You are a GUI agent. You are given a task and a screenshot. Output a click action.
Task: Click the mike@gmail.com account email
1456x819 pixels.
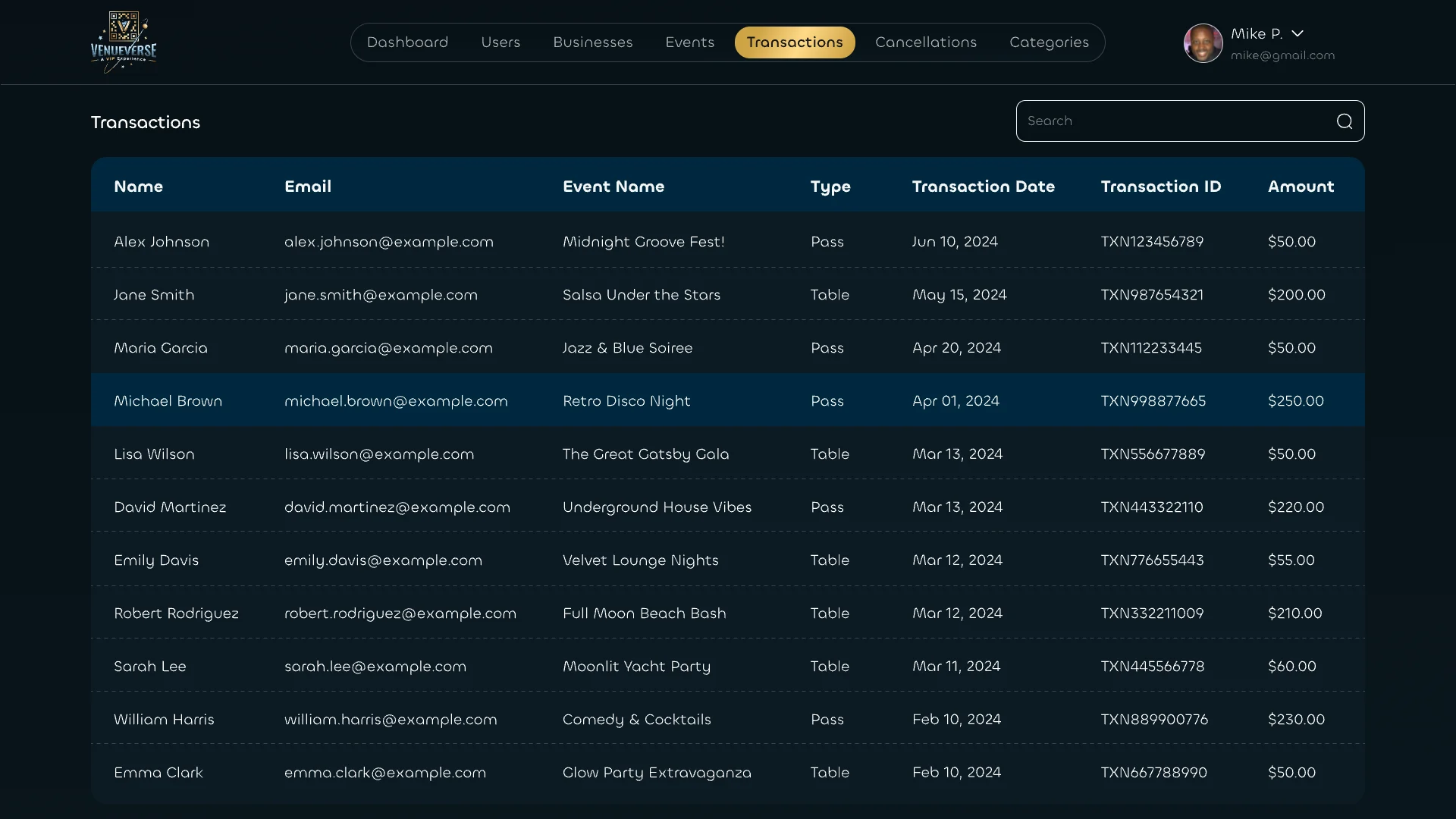1282,55
